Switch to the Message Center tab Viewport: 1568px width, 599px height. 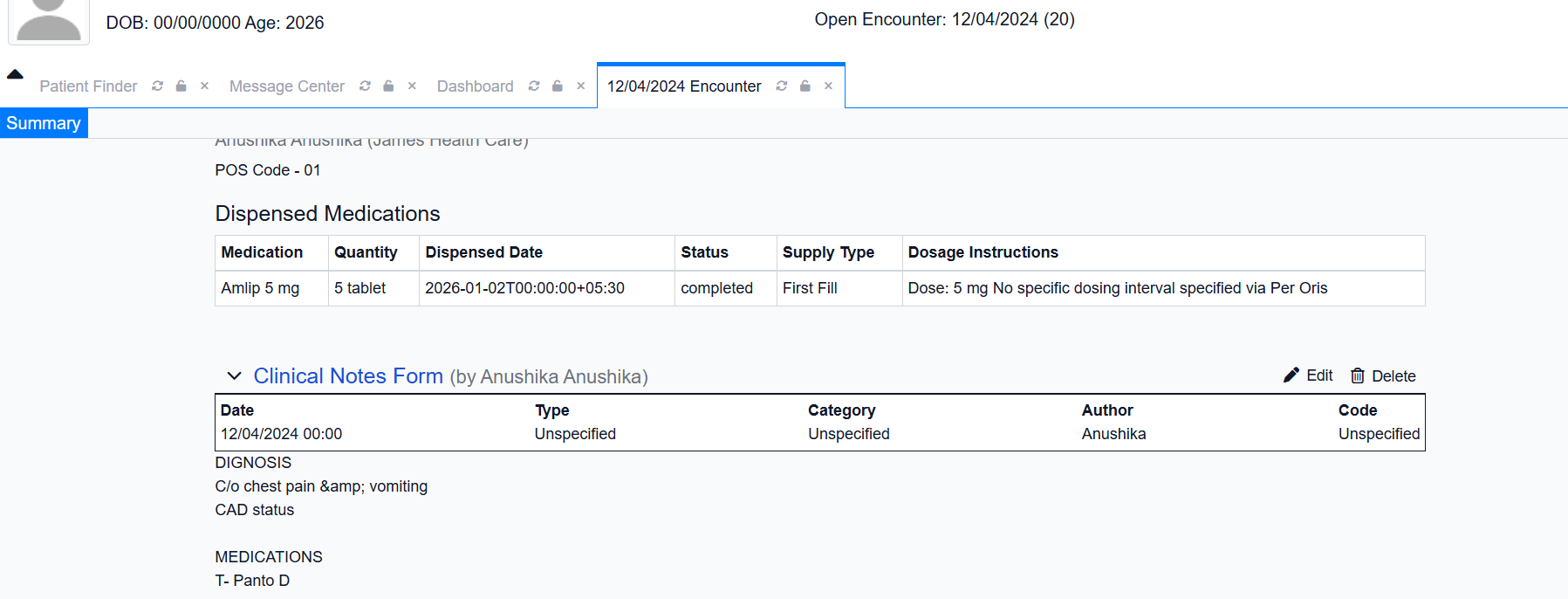(x=286, y=86)
